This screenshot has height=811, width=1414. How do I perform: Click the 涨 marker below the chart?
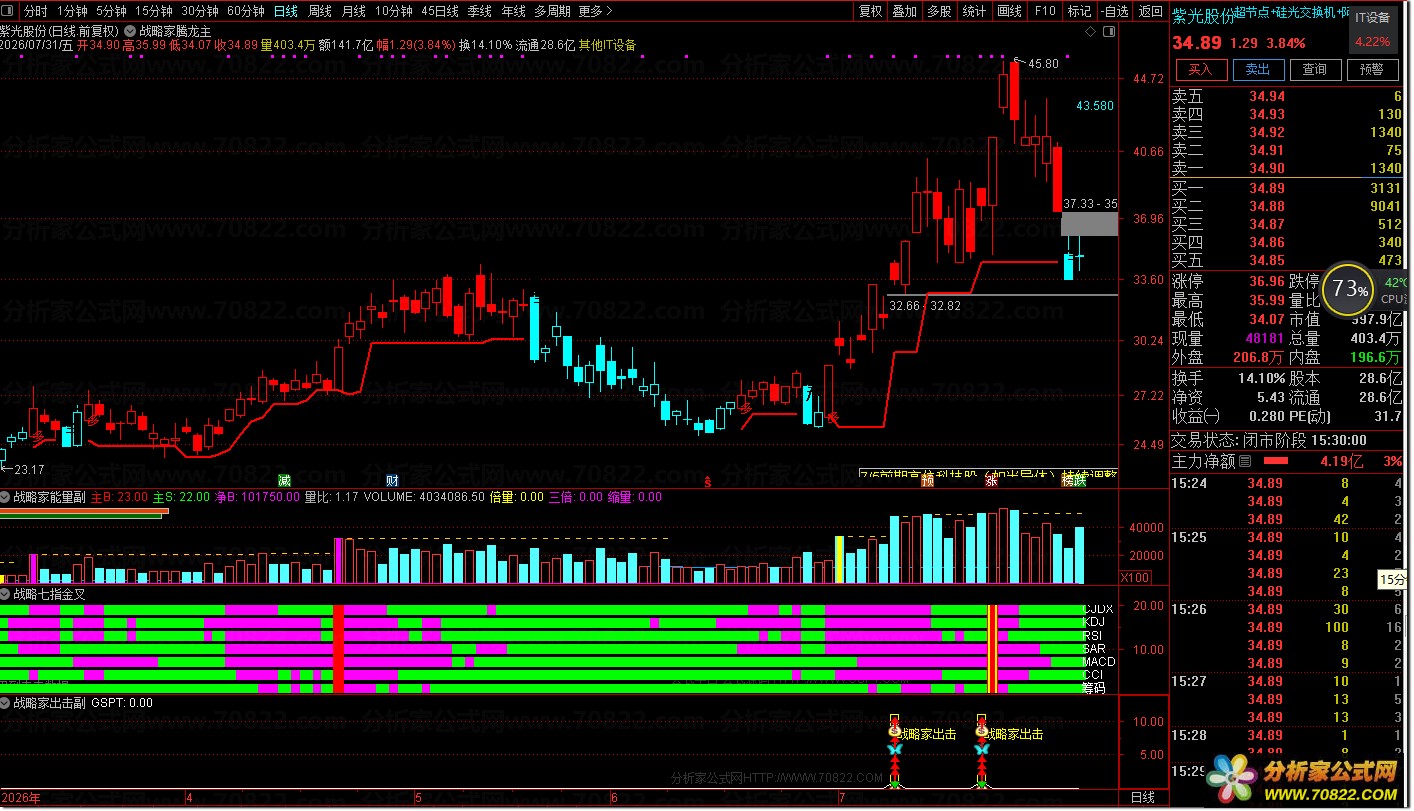coord(991,480)
